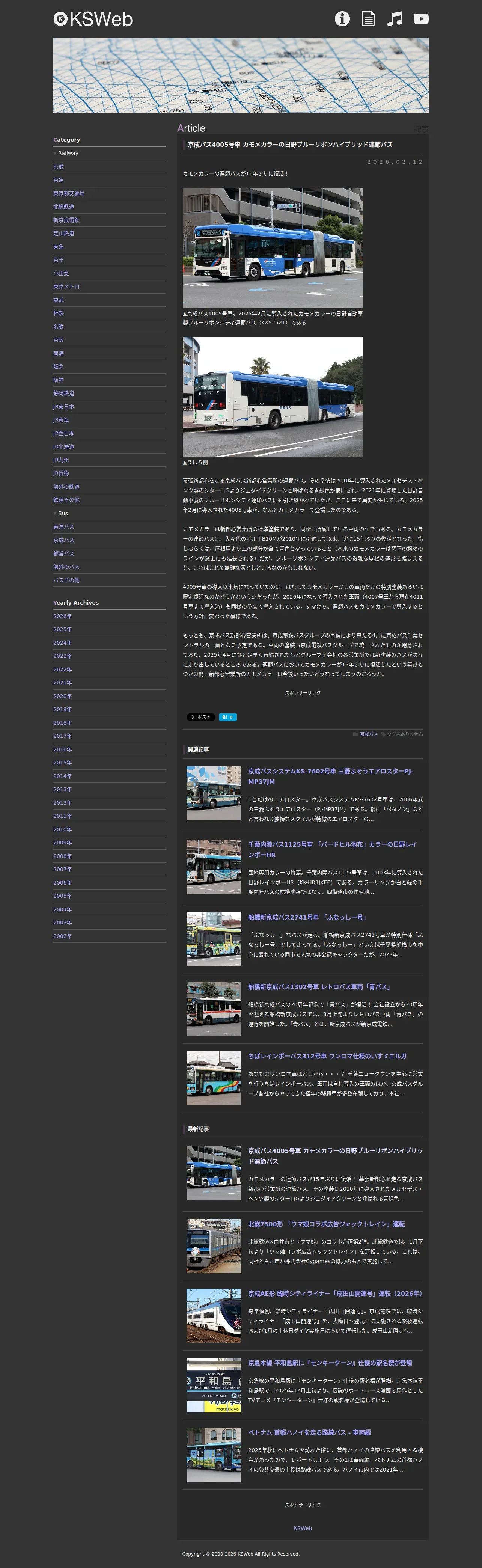Viewport: 482px width, 1568px height.
Task: Click the 青バス retro bus thumbnail
Action: tap(214, 1009)
